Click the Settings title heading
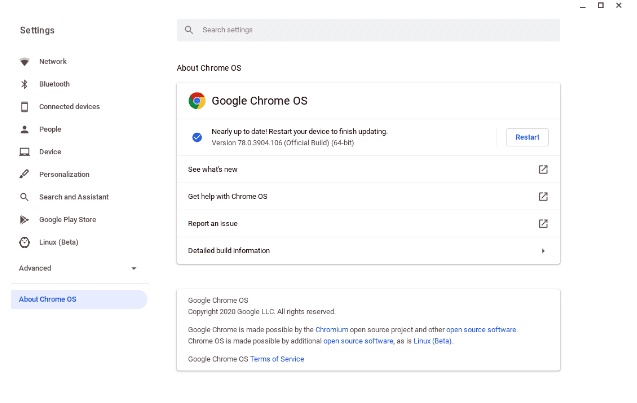This screenshot has width=637, height=403. coord(37,30)
